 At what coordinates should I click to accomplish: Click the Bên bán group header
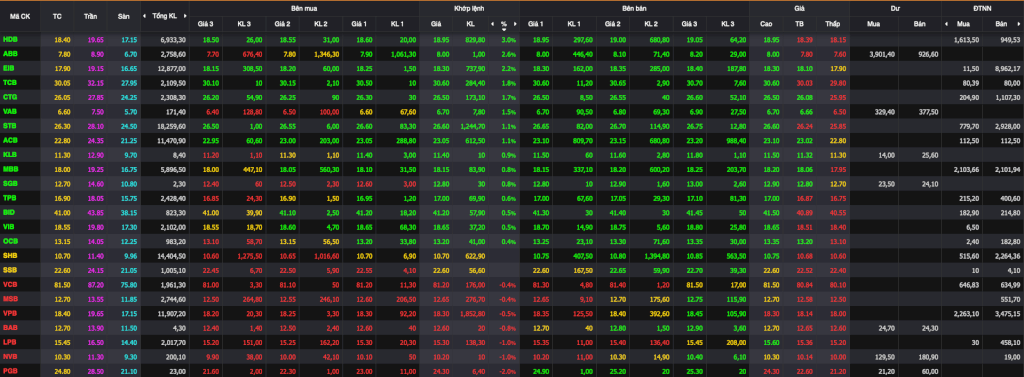635,8
